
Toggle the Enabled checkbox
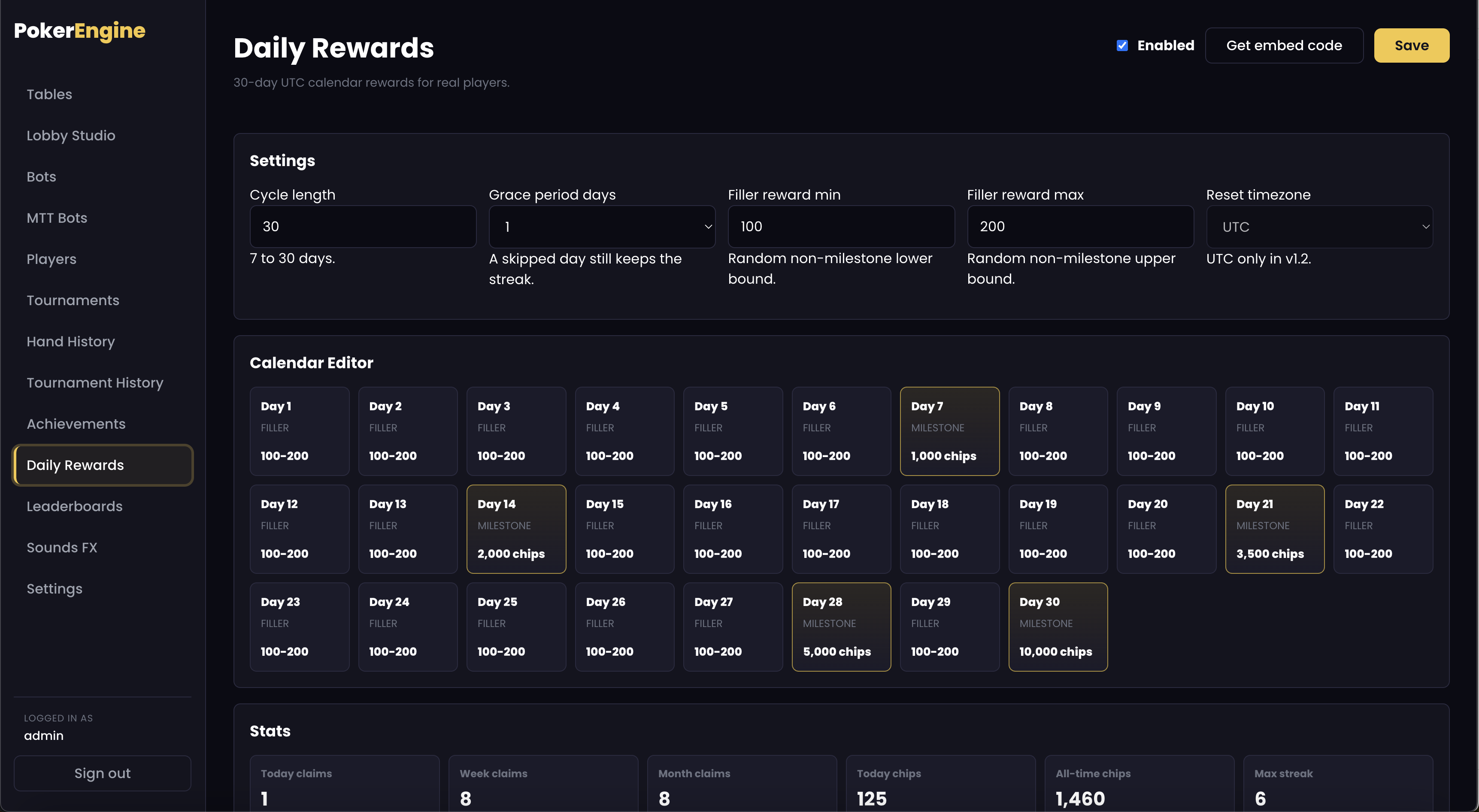1122,45
